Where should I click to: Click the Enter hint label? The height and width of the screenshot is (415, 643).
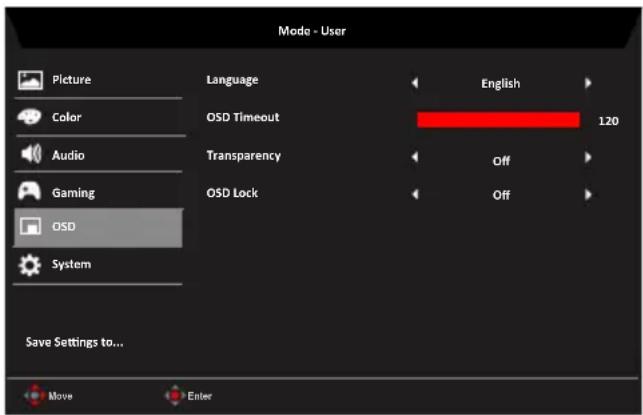point(200,396)
